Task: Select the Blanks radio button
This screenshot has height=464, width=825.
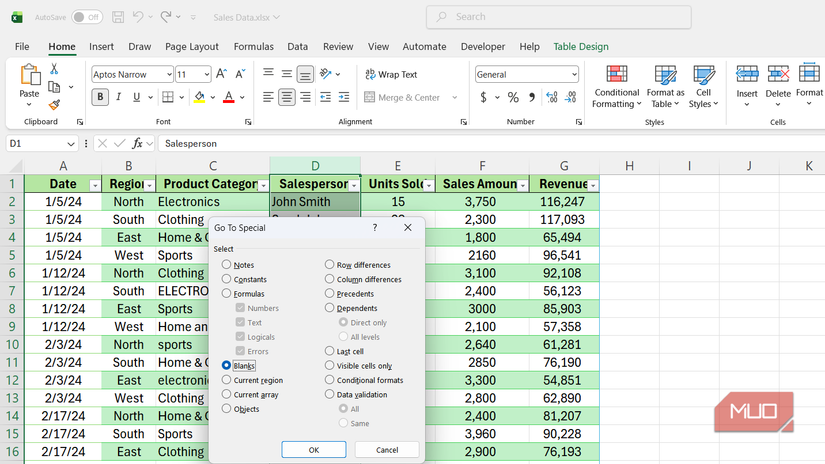Action: (226, 365)
